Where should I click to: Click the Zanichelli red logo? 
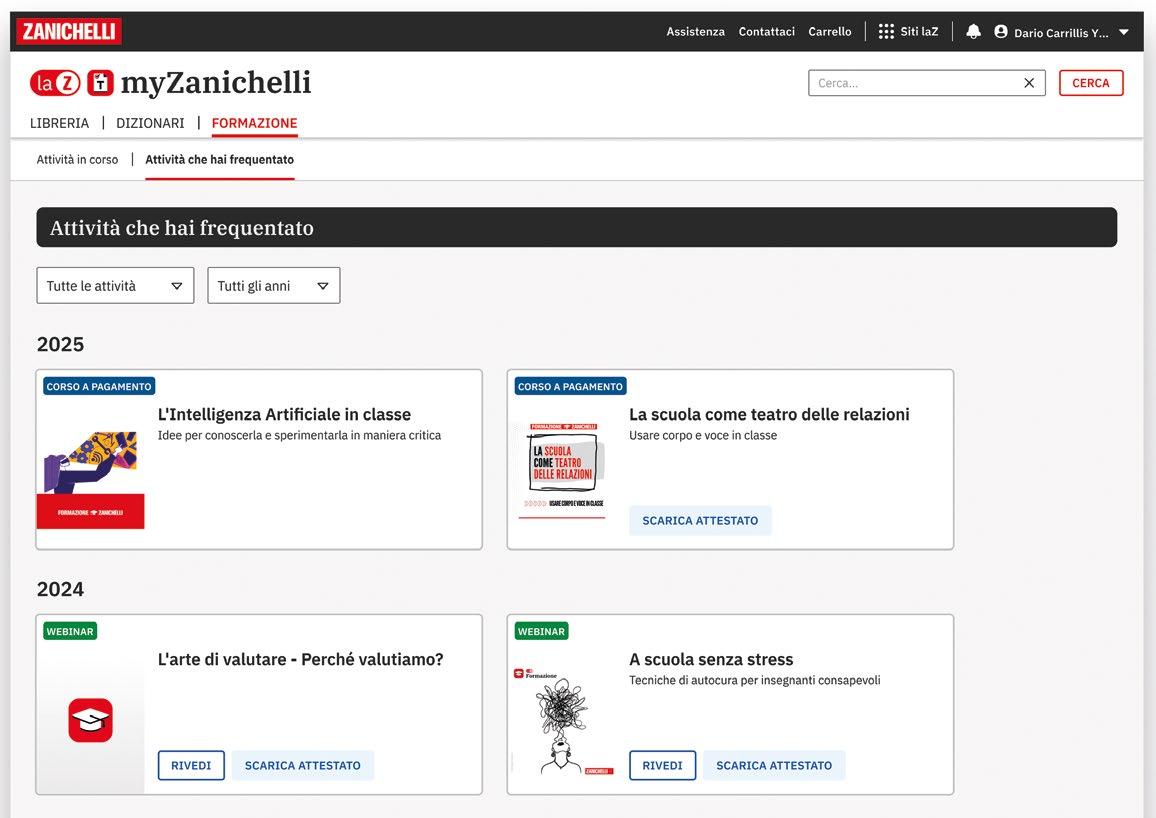[69, 32]
